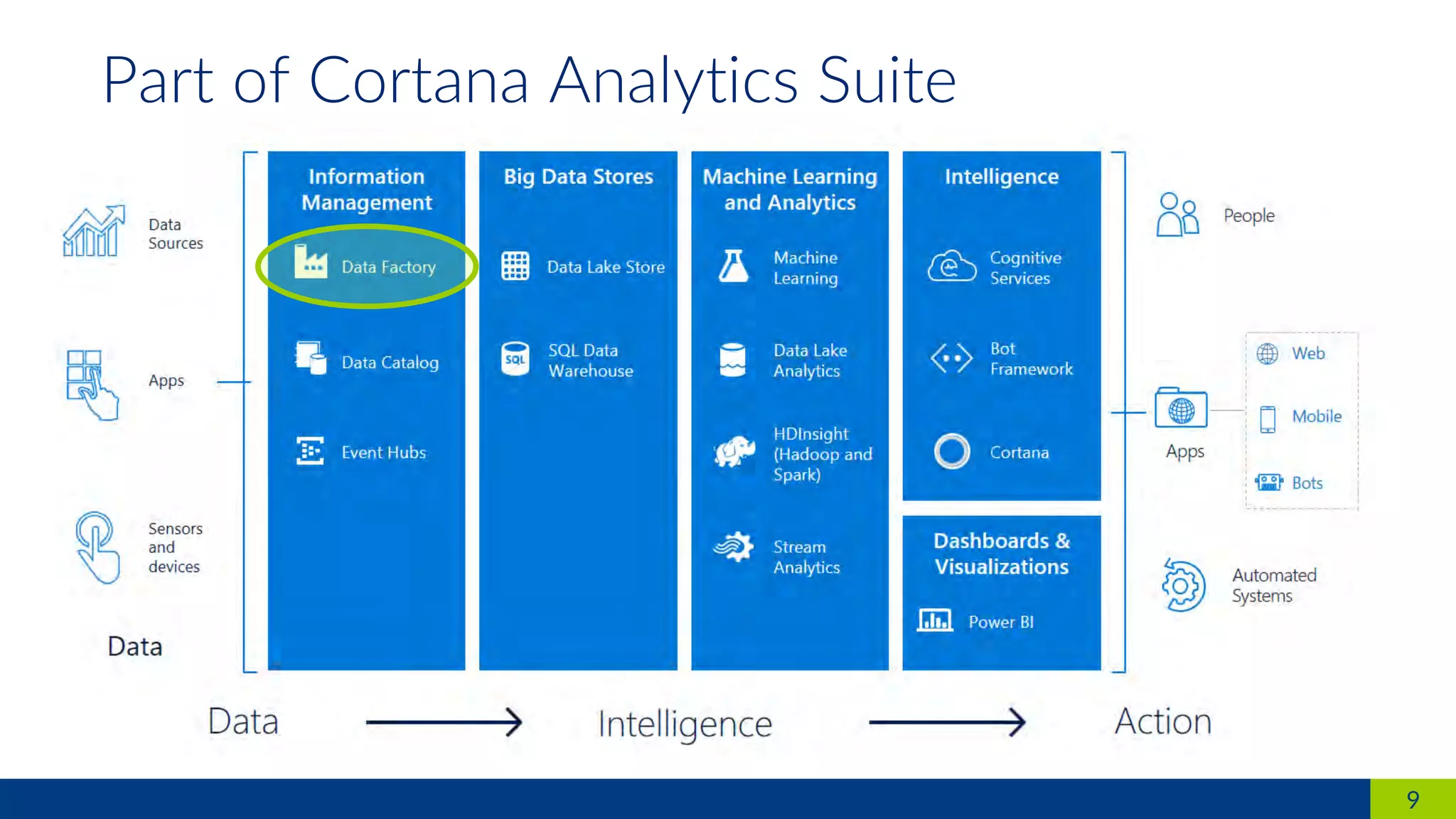
Task: Click the Cognitive Services label
Action: click(x=1025, y=267)
